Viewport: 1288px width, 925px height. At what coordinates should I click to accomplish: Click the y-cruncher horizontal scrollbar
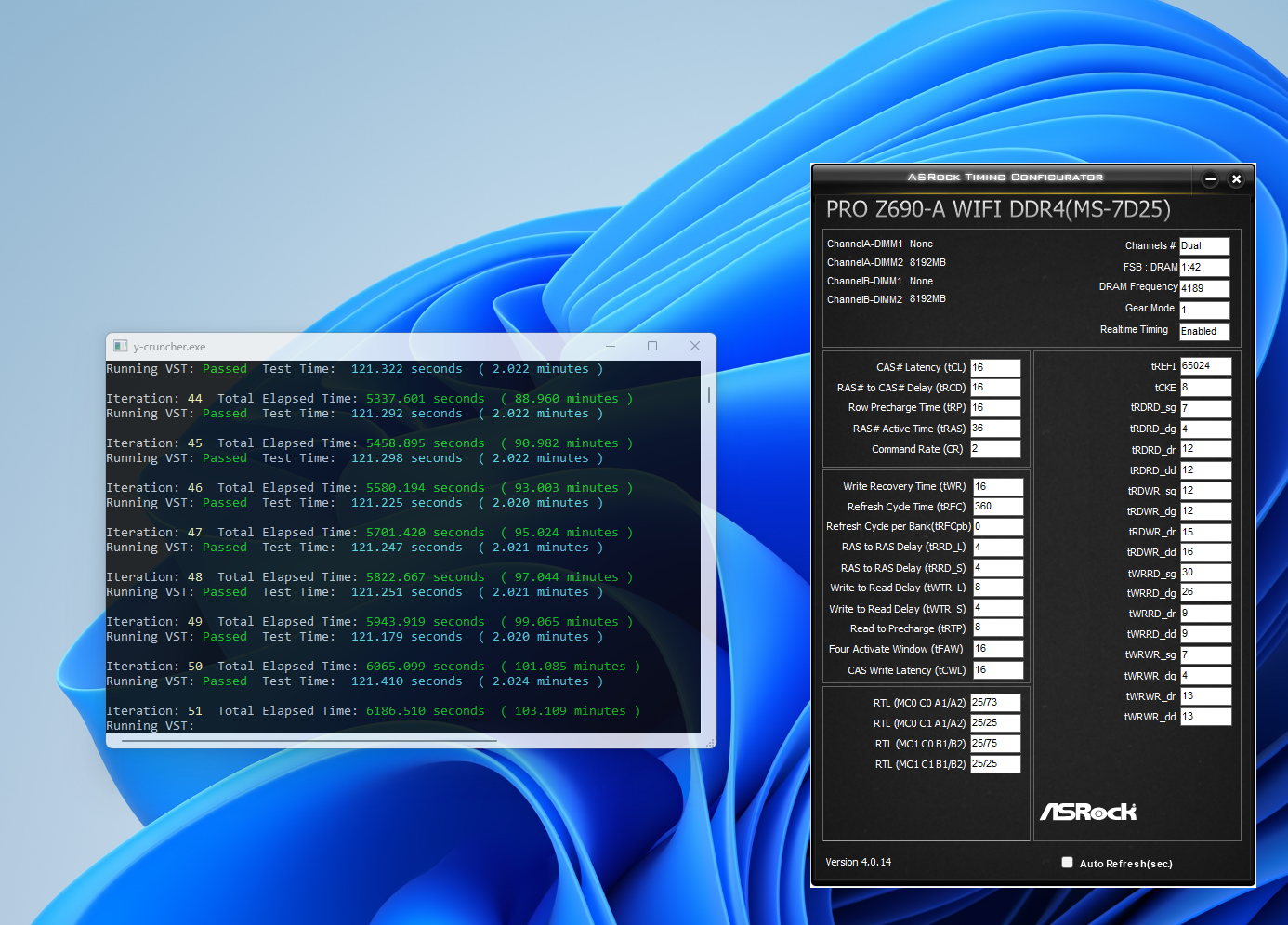coord(310,741)
